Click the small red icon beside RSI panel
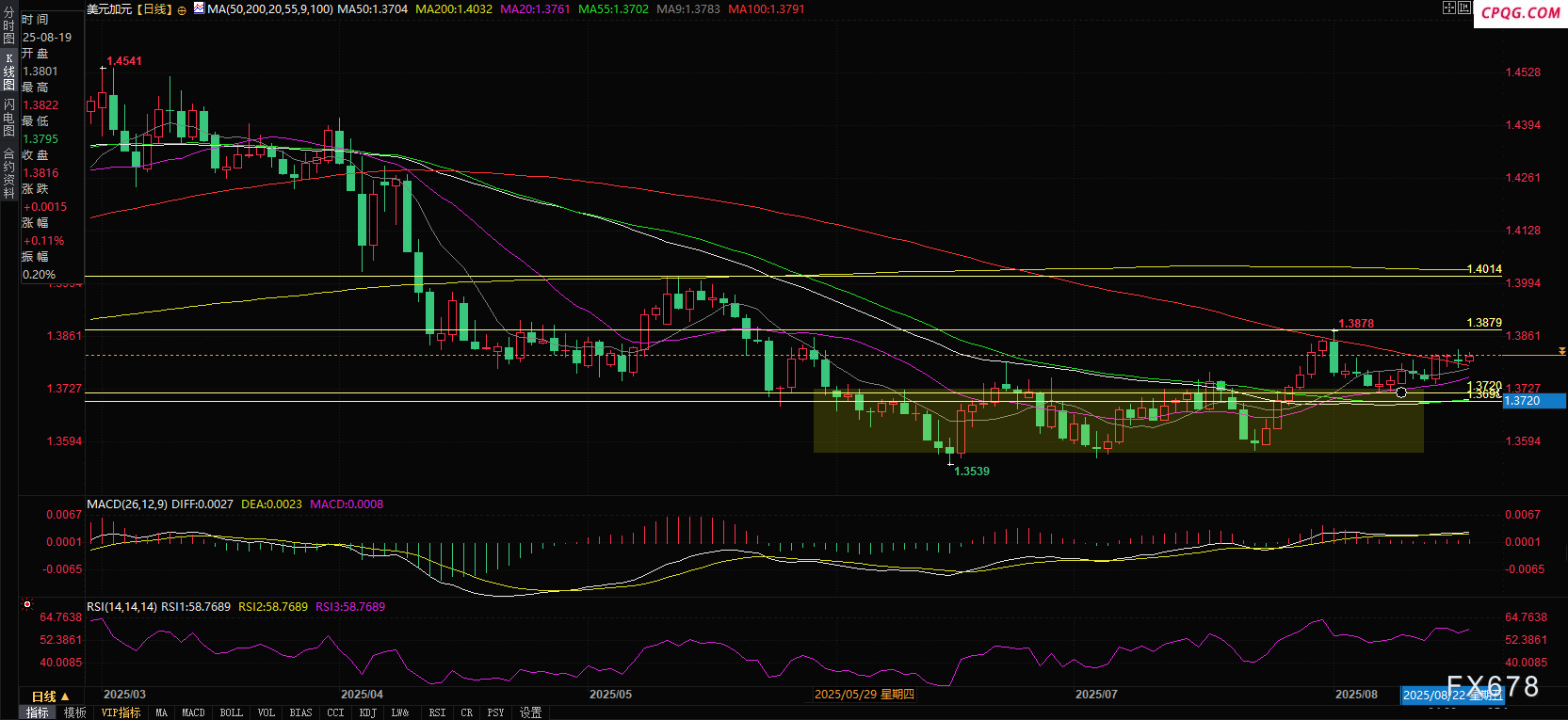Screen dimensions: 1568x720 point(27,604)
